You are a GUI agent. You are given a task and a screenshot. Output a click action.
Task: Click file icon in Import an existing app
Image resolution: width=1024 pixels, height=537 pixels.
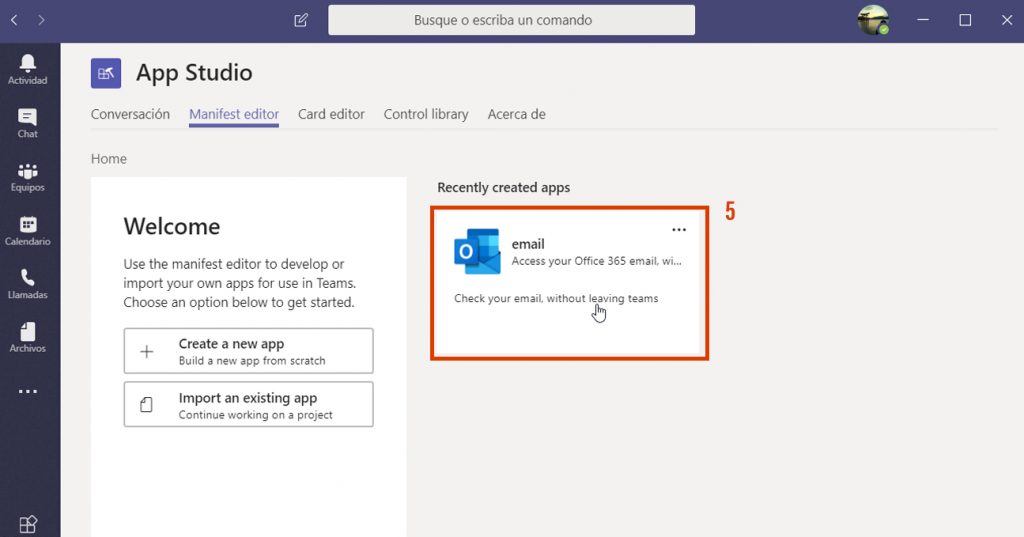(147, 405)
